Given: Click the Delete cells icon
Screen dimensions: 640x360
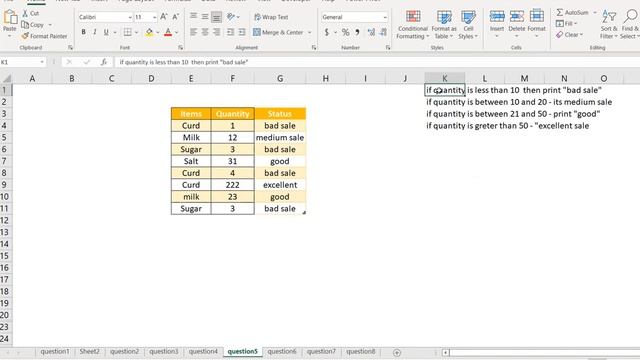Looking at the screenshot, I should 516,16.
